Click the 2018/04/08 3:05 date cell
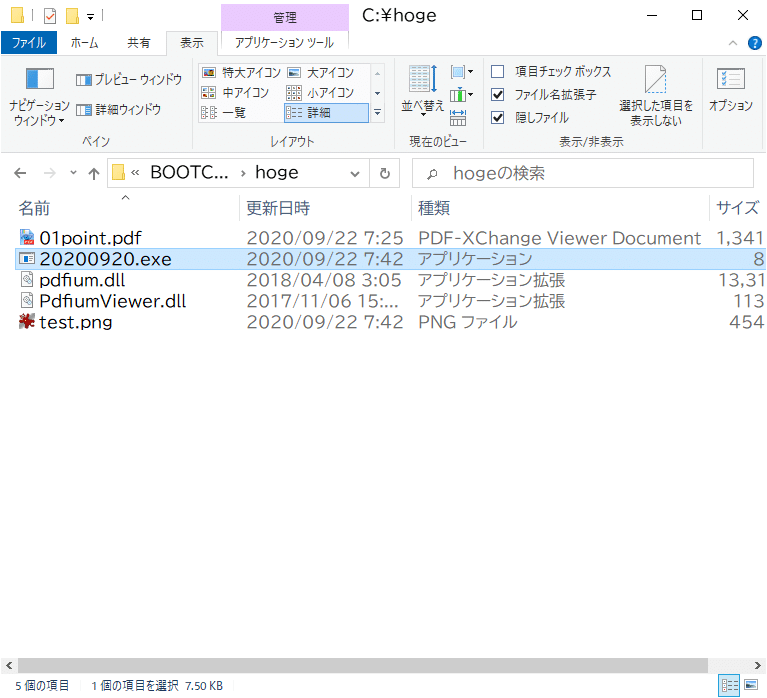This screenshot has height=698, width=767. coord(324,280)
